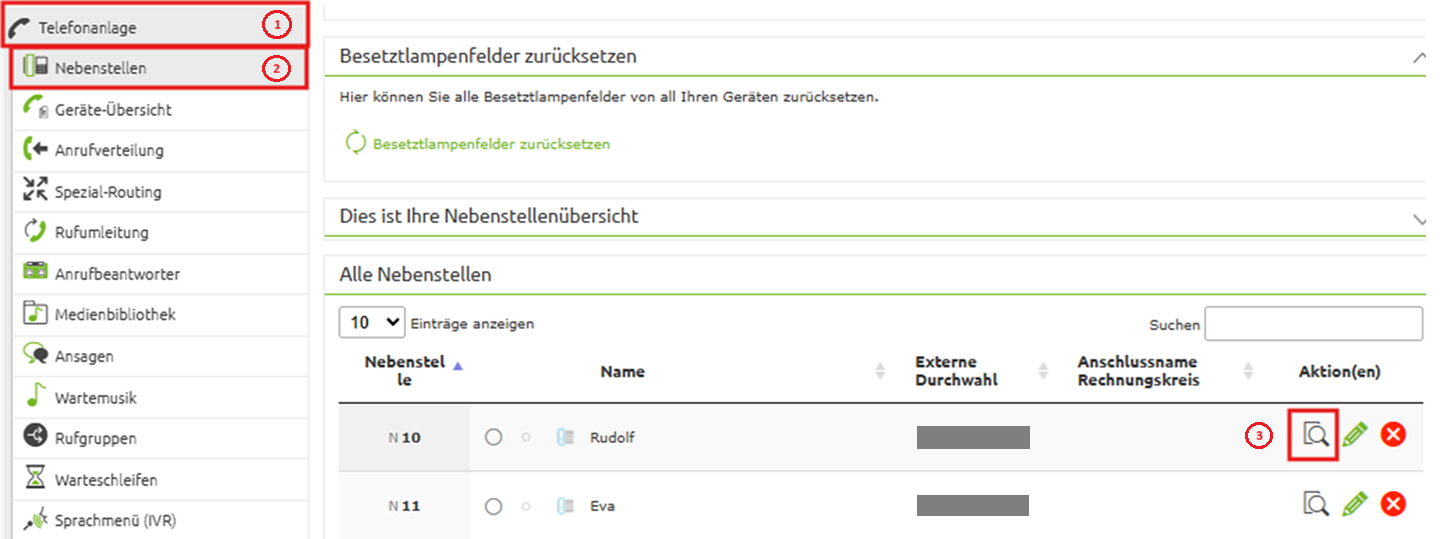Open the entries-per-page dropdown showing 10
The height and width of the screenshot is (539, 1440).
372,323
